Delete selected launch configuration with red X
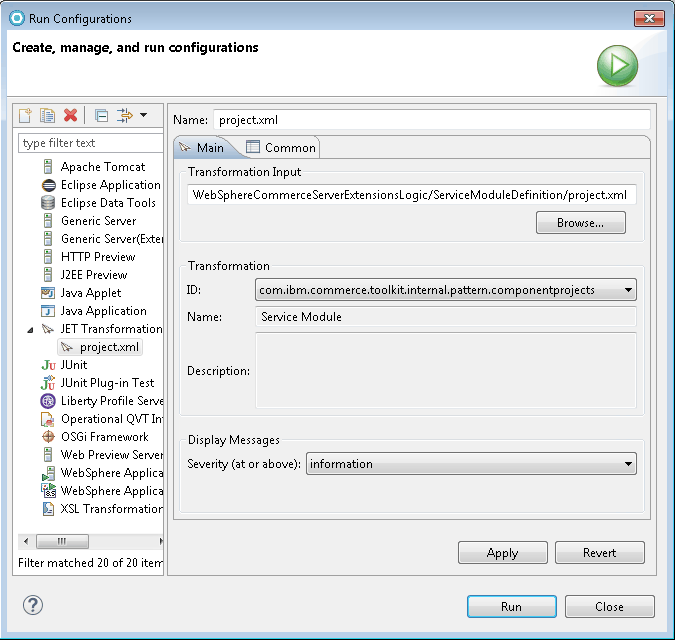 coord(71,115)
